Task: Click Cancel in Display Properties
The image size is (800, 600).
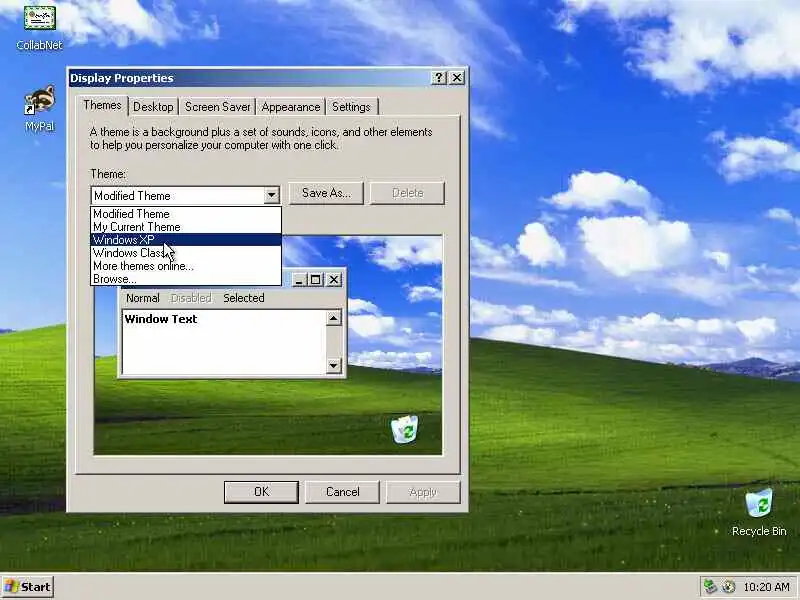Action: pyautogui.click(x=342, y=492)
